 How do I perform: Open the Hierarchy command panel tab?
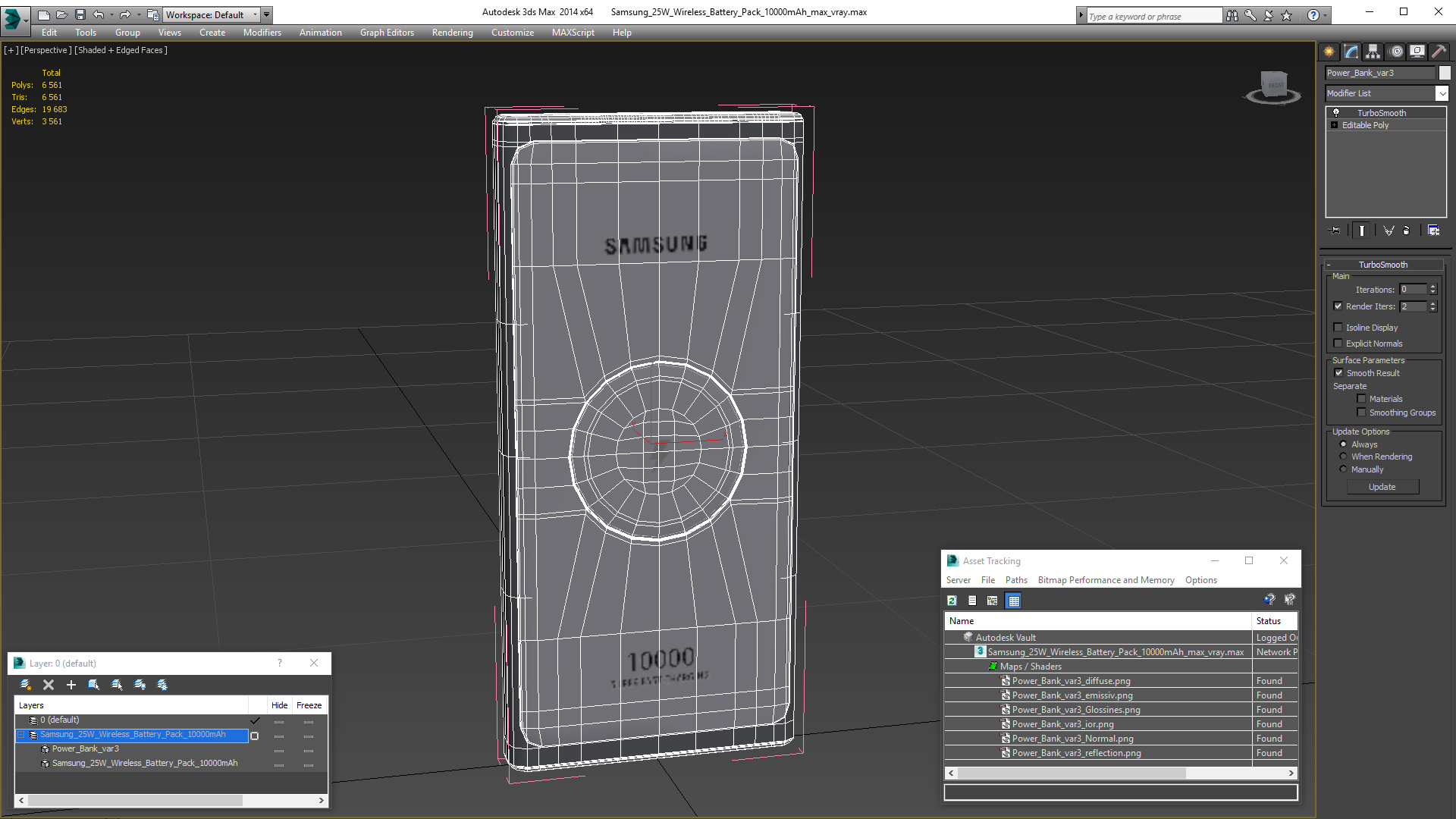1373,52
